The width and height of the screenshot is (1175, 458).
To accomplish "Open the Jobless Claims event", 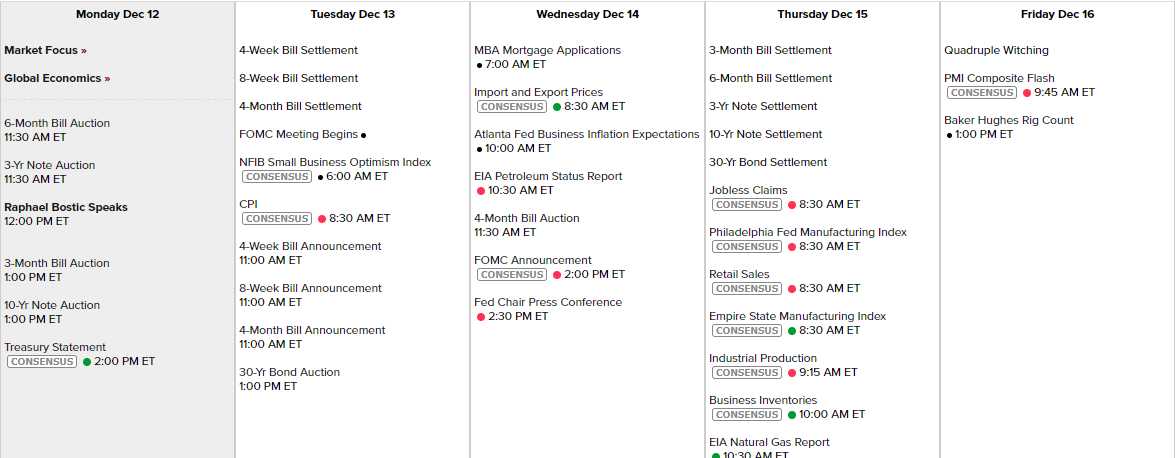I will point(748,190).
